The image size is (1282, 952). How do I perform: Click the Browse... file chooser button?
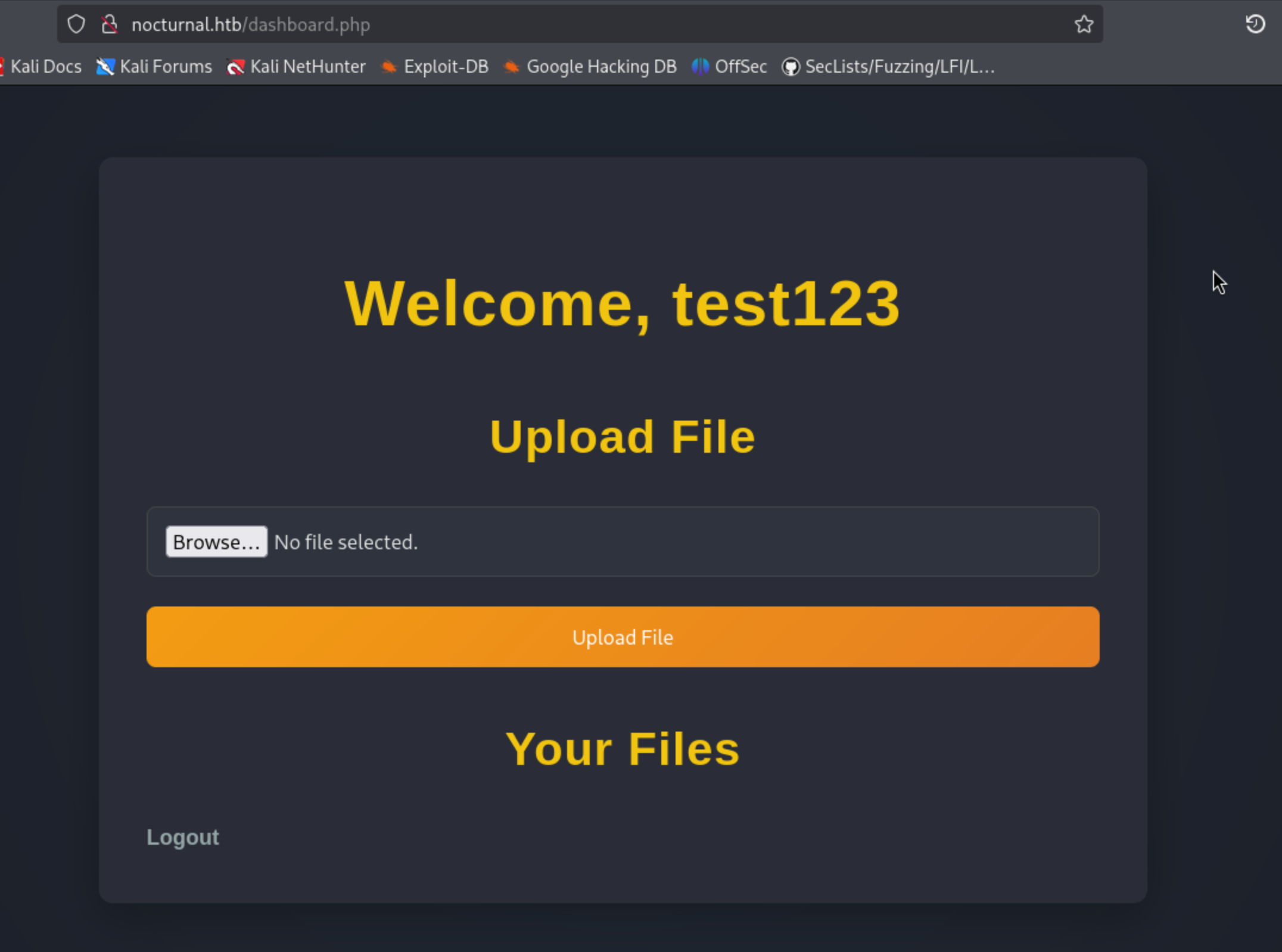(216, 542)
